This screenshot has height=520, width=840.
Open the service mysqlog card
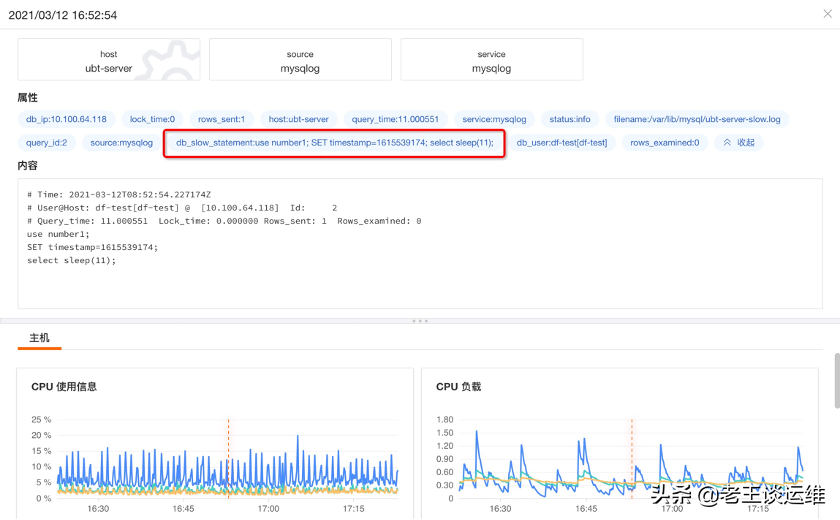coord(492,59)
